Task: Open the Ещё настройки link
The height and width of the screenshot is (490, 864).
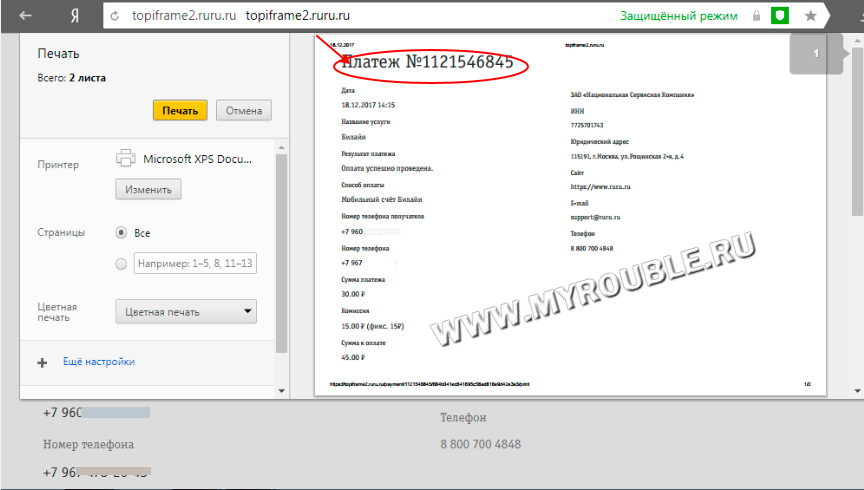Action: point(99,362)
